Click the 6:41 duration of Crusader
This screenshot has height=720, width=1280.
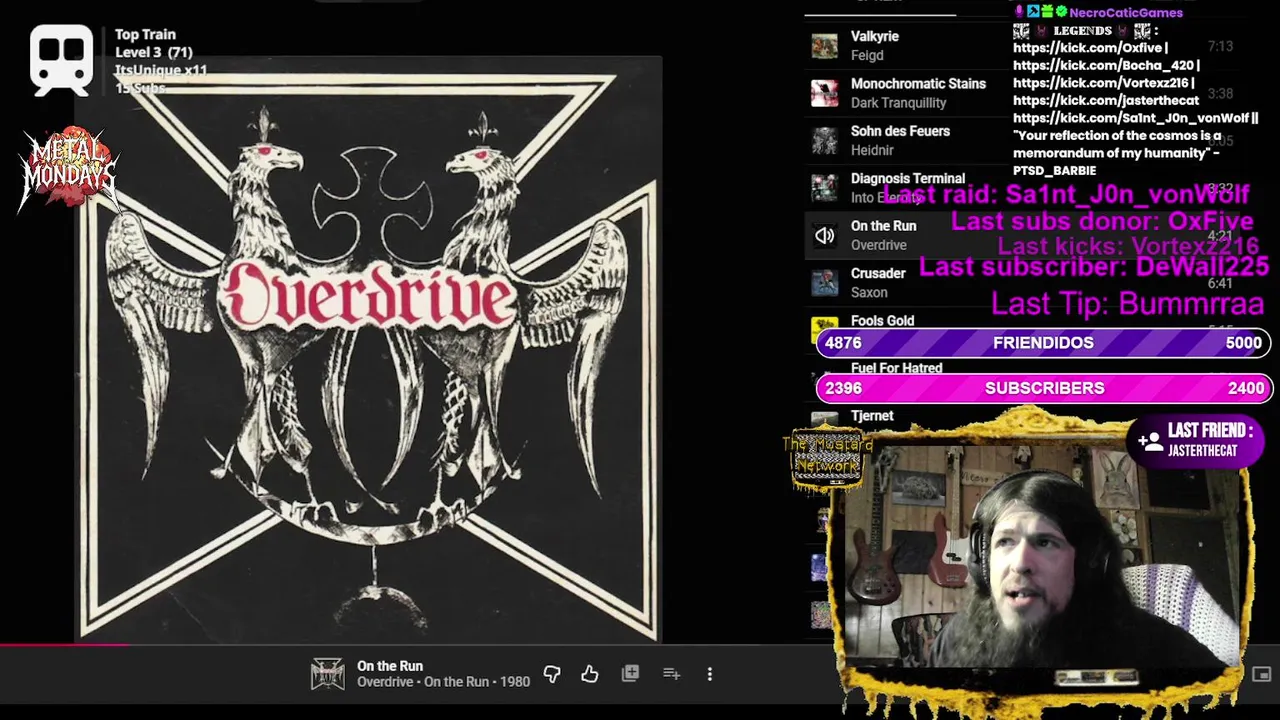click(1219, 283)
